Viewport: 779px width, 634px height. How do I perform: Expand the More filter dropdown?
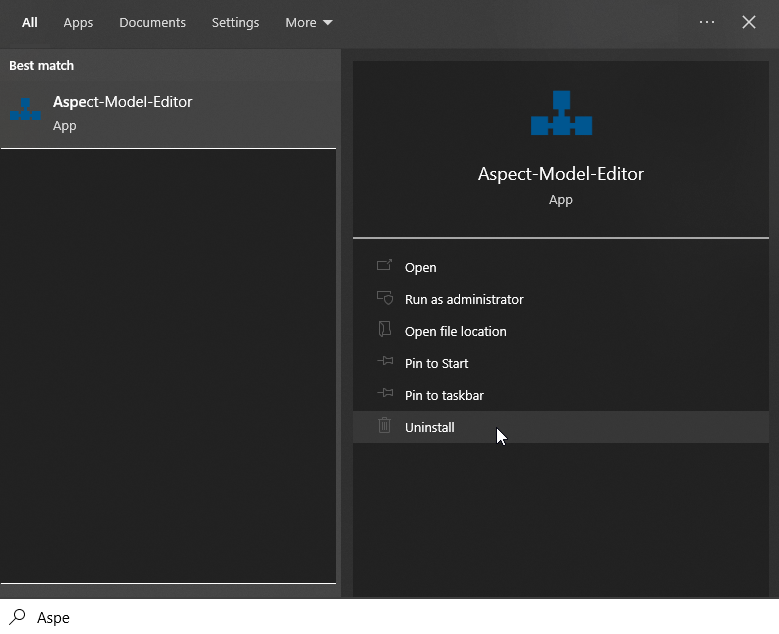point(308,22)
